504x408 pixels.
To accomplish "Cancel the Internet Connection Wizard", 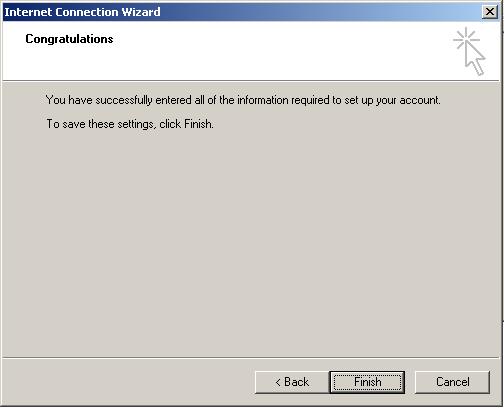I will 452,382.
